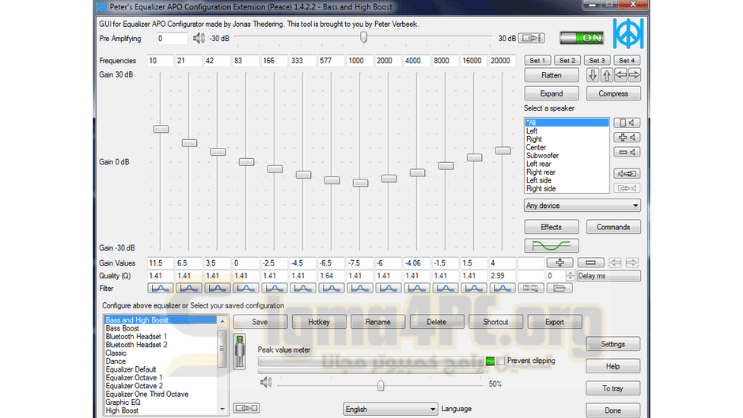Shift frequencies left with left arrow
This screenshot has height=418, width=743.
[x=621, y=75]
